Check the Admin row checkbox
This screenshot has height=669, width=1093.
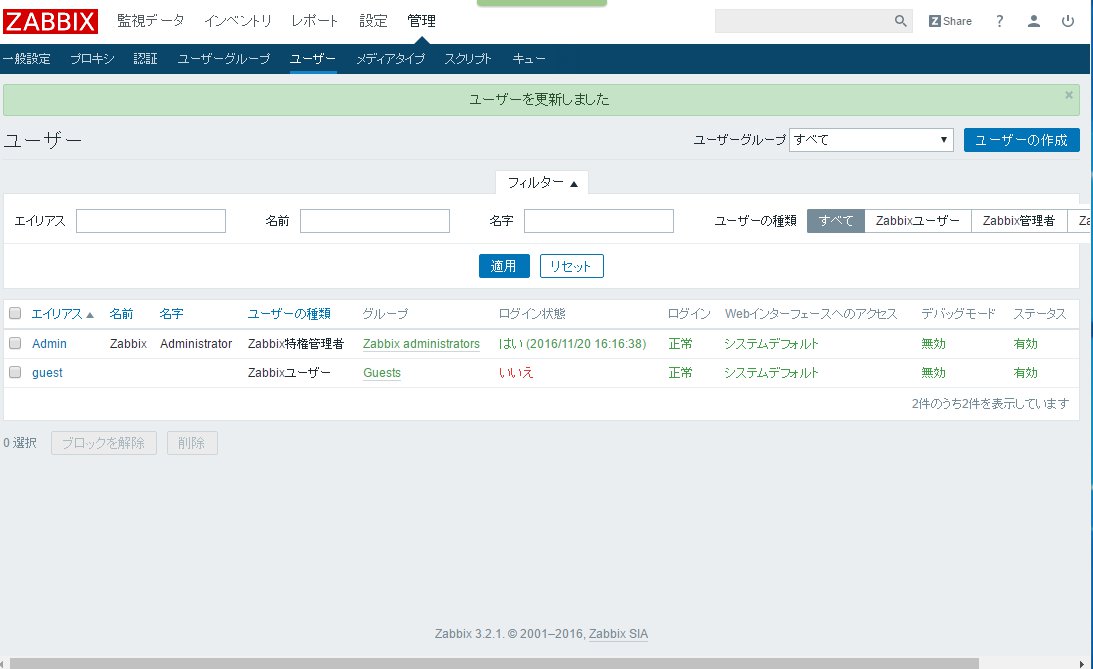point(15,343)
